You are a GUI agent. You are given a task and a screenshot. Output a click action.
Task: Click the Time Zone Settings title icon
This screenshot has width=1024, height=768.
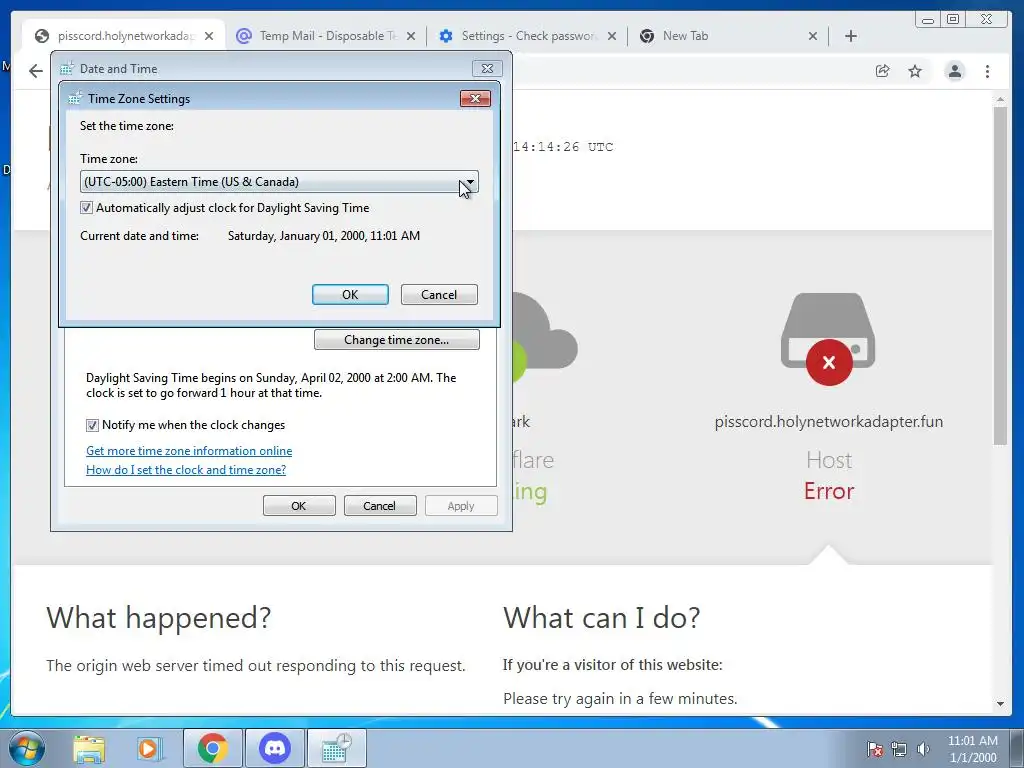coord(75,99)
